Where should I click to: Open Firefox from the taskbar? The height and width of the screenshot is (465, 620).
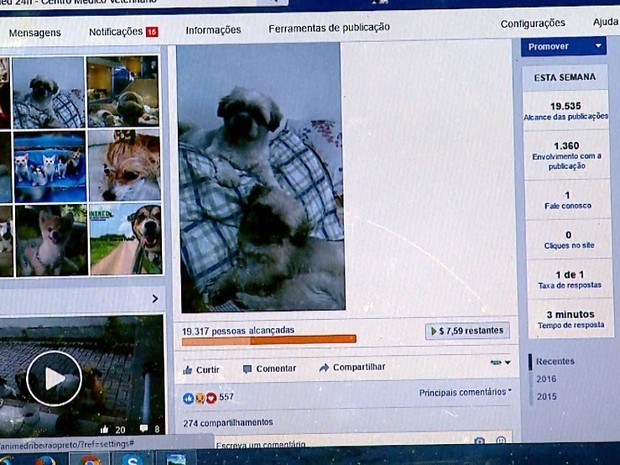45,459
